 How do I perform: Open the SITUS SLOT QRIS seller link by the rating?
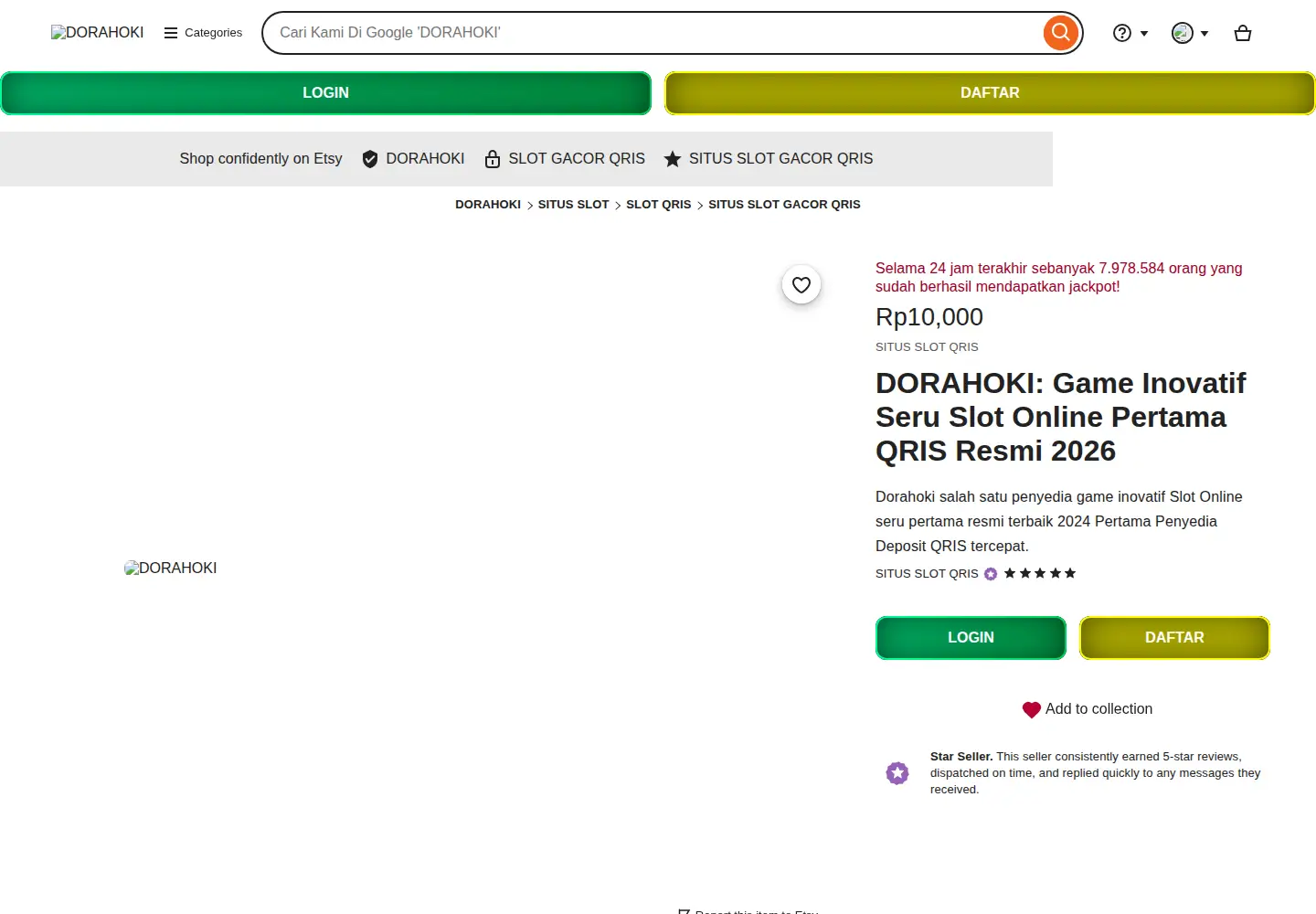[x=927, y=574]
